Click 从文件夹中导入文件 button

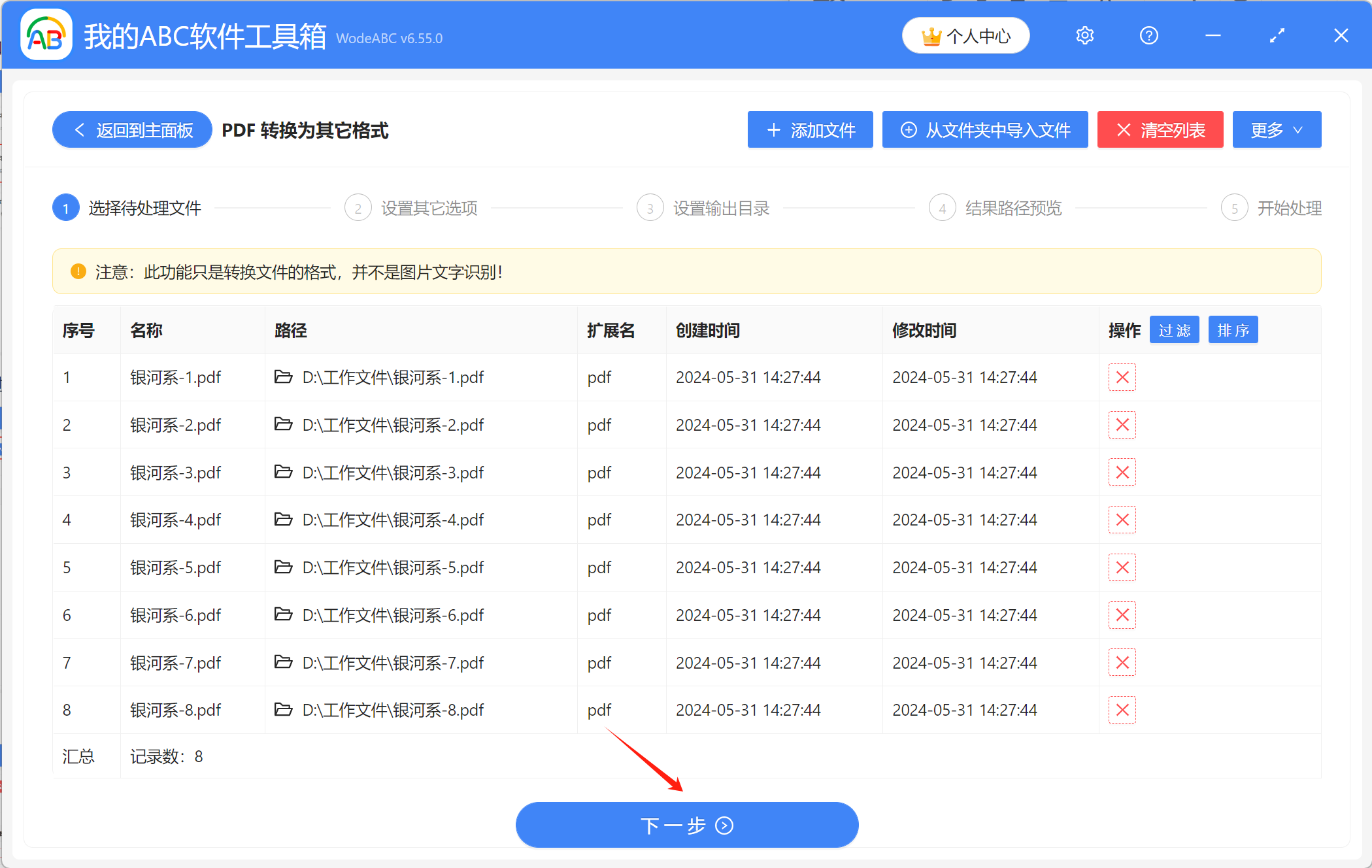coord(984,130)
